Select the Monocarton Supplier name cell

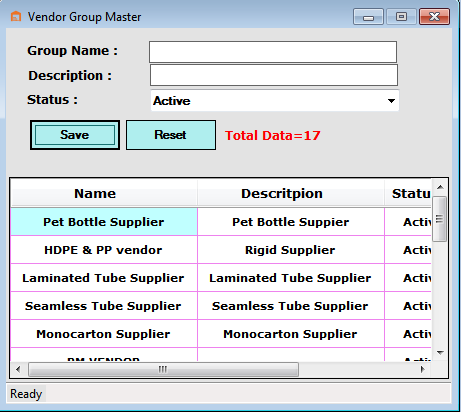tap(104, 334)
